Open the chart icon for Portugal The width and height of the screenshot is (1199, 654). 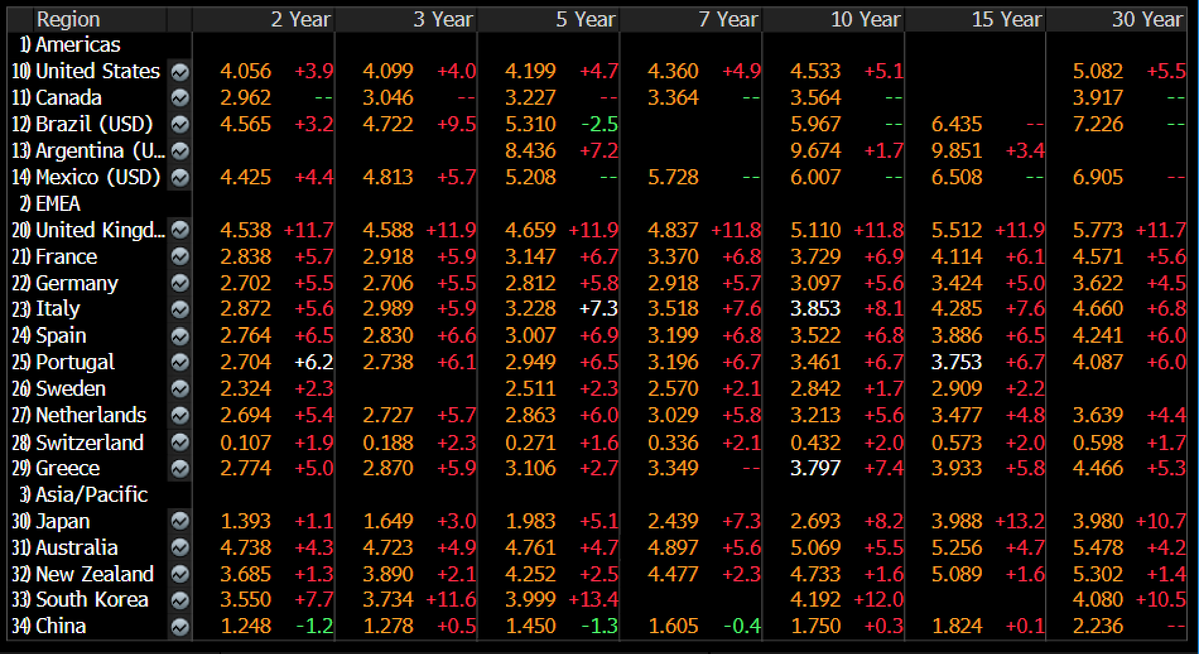tap(180, 363)
